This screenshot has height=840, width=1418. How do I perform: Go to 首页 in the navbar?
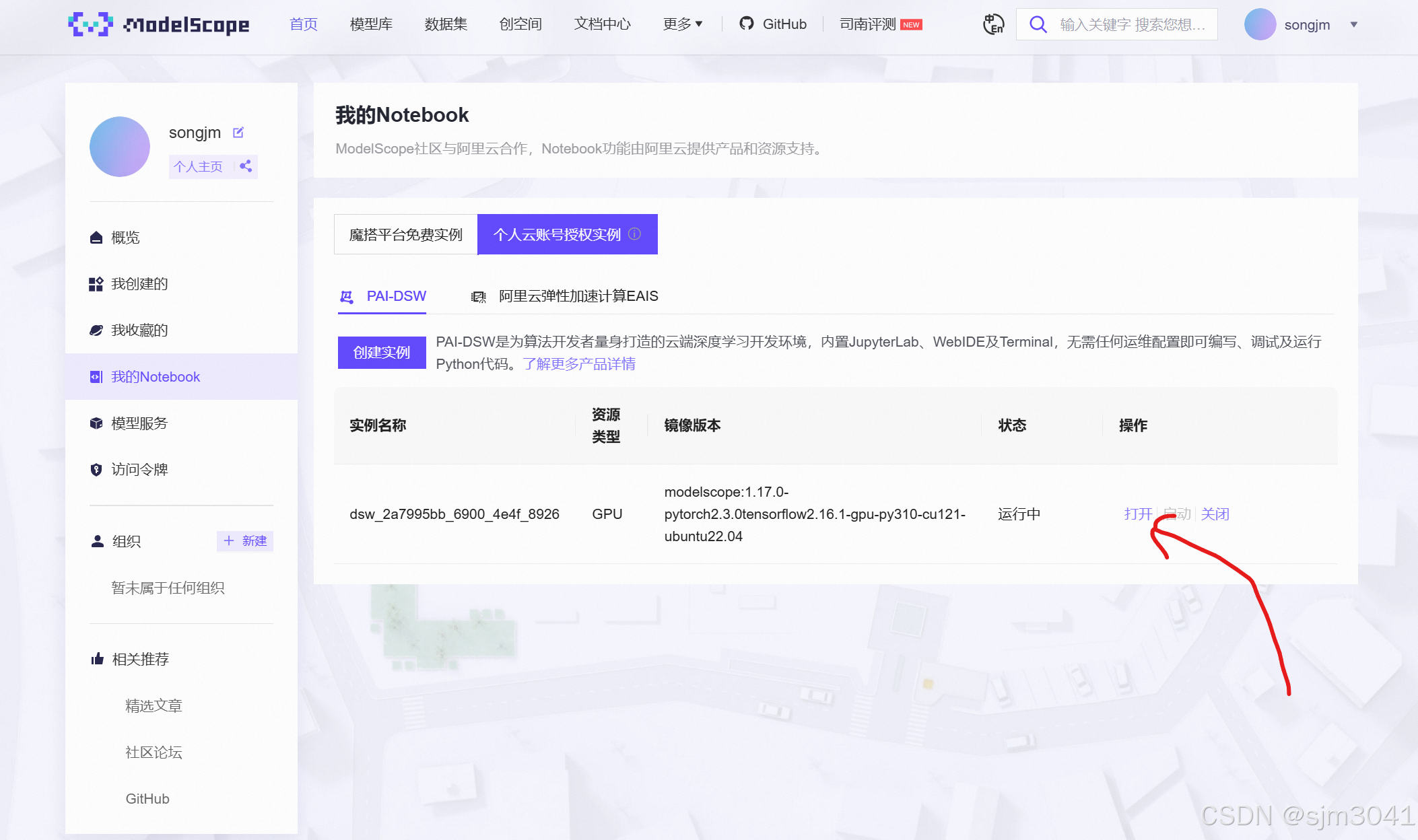tap(304, 24)
